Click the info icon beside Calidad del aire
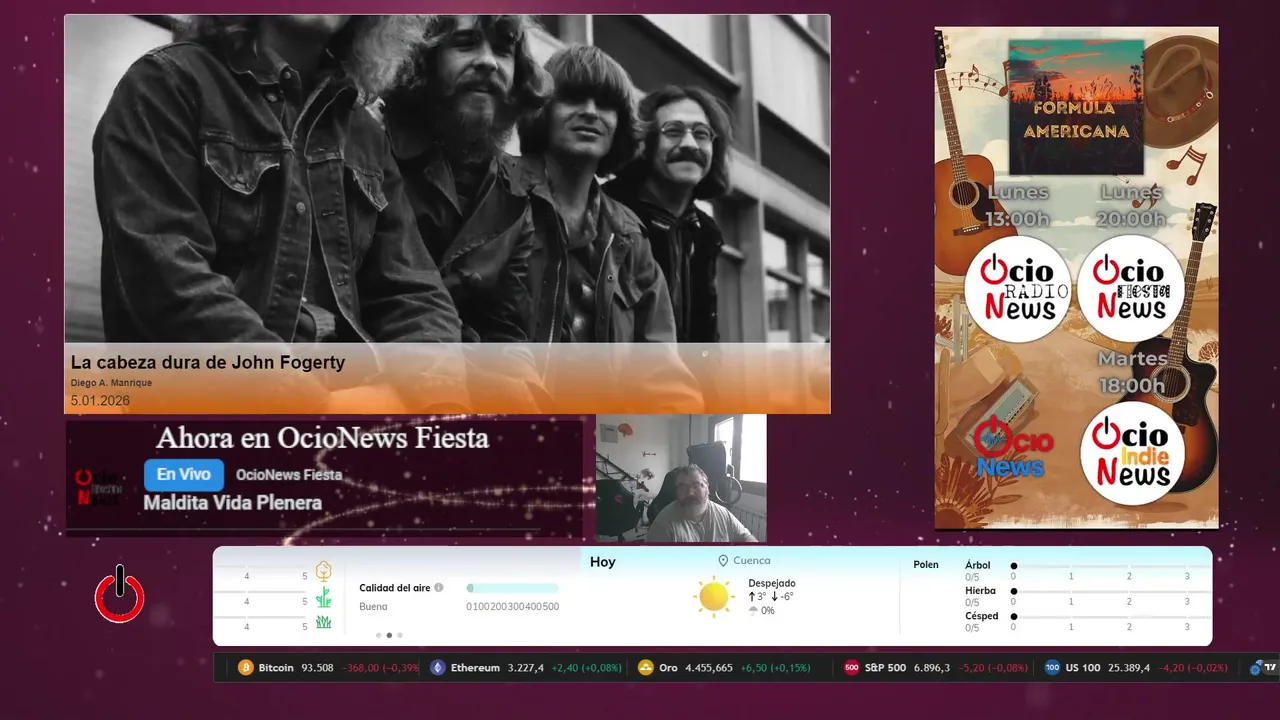This screenshot has height=720, width=1280. tap(439, 588)
